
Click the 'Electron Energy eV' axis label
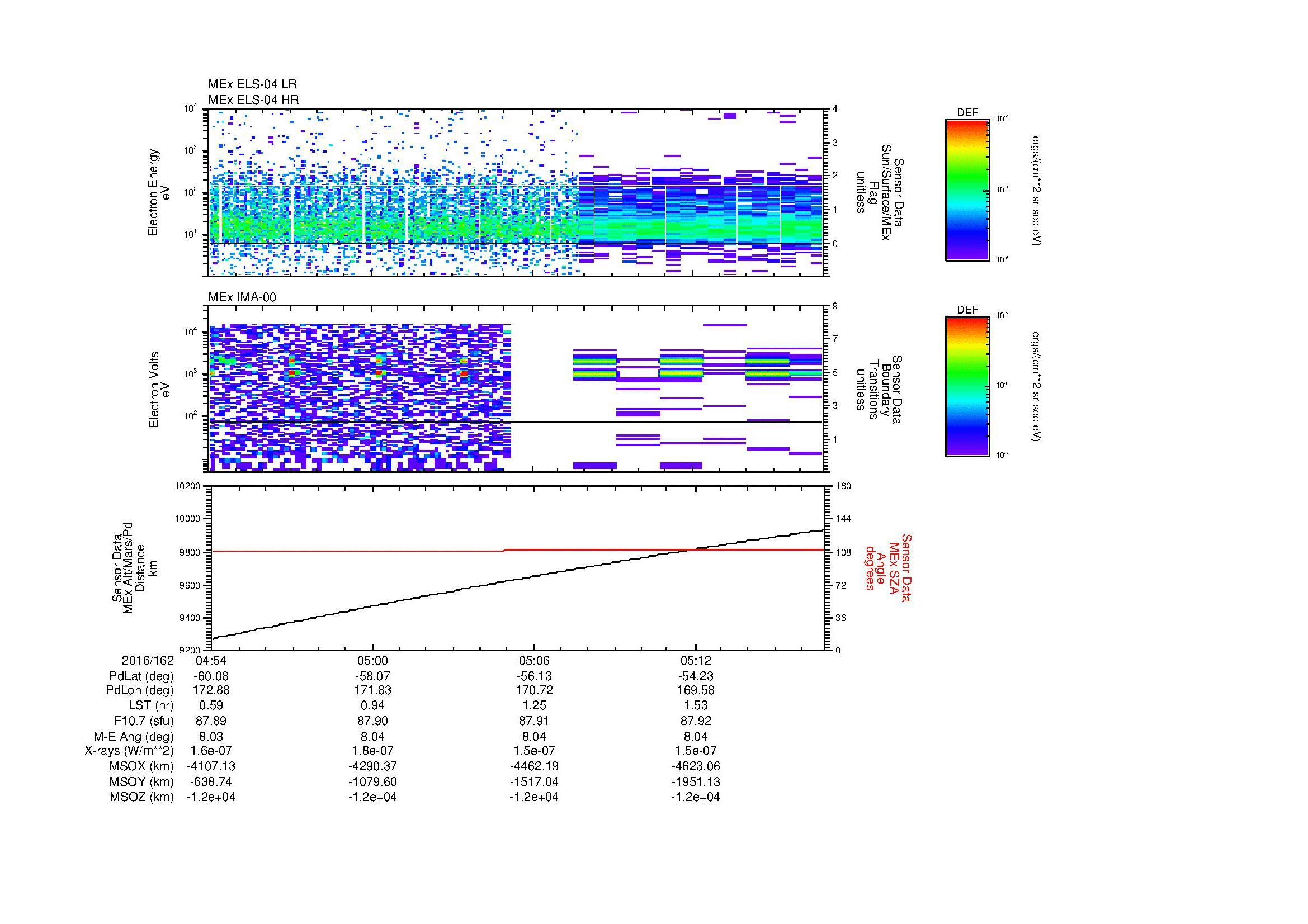159,192
